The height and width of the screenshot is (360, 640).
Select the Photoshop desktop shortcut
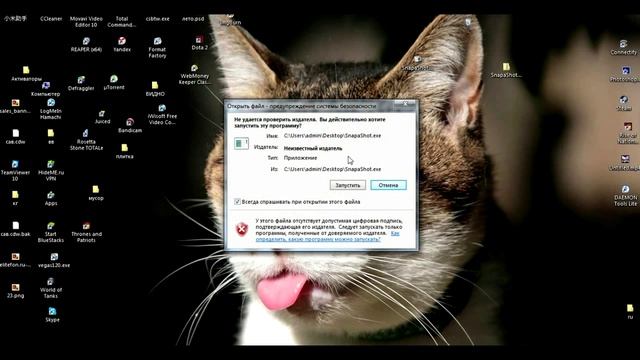(625, 75)
